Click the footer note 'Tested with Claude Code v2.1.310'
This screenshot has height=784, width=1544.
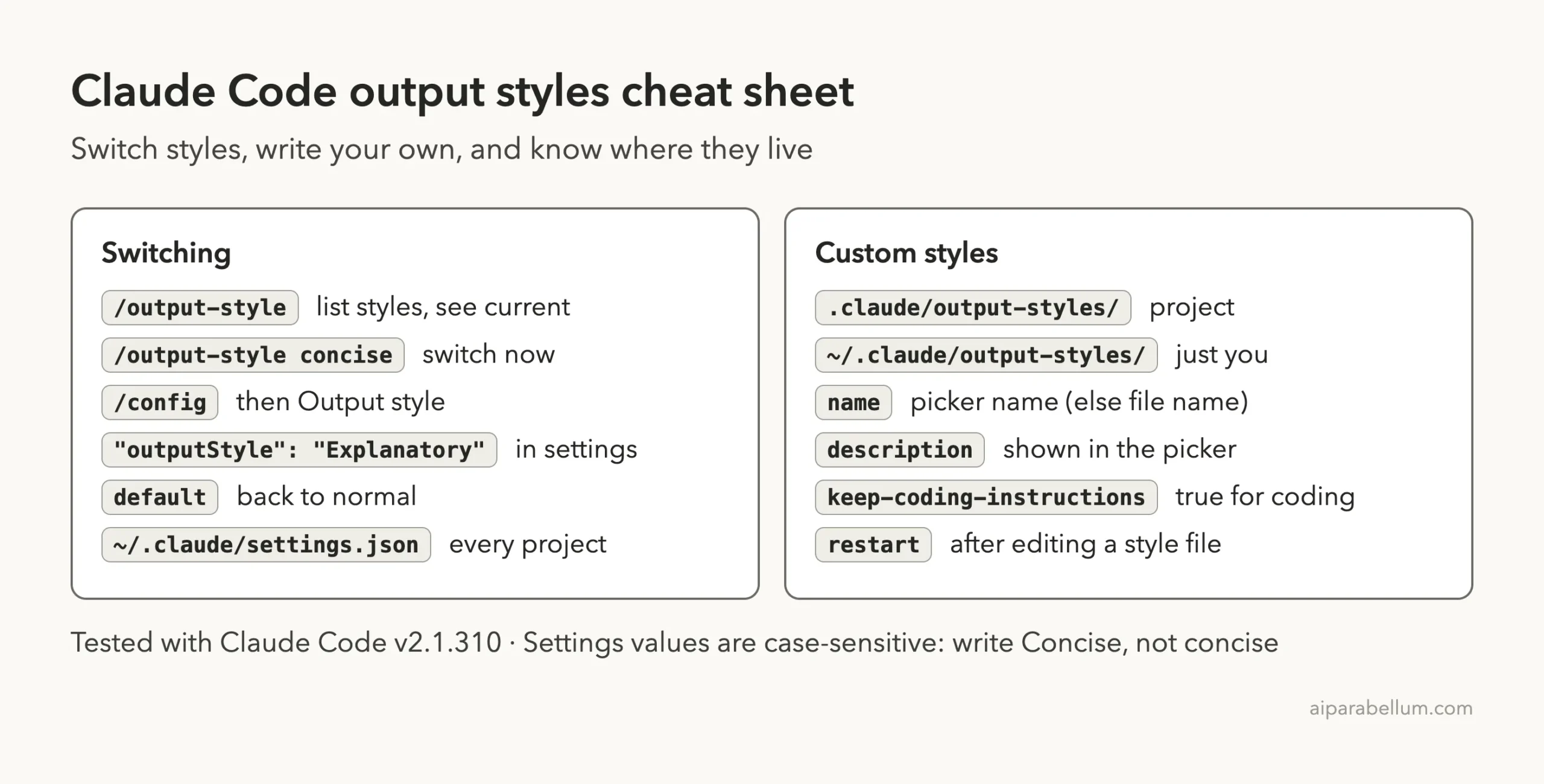pyautogui.click(x=286, y=643)
